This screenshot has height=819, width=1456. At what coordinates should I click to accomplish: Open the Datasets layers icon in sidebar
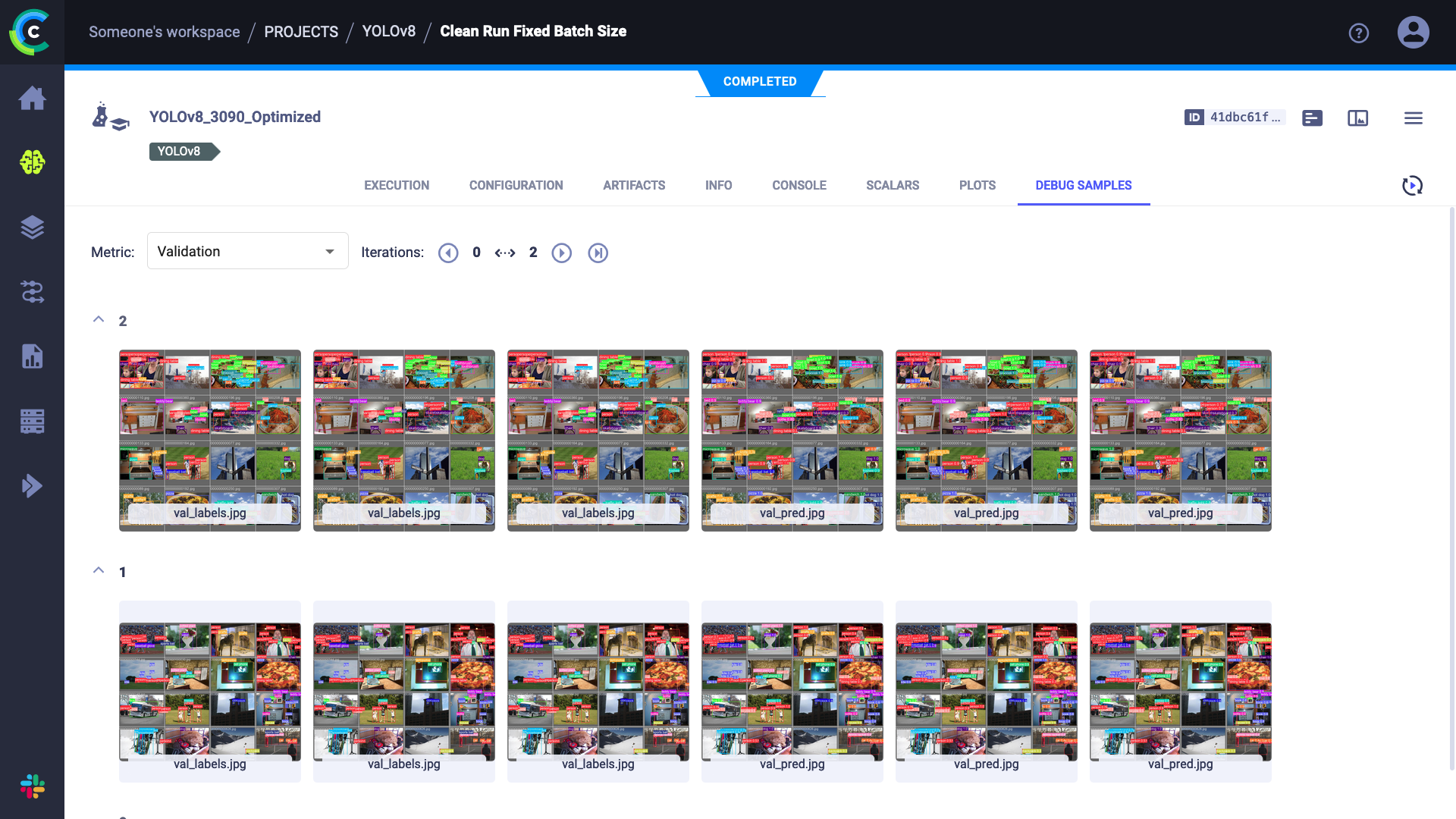pyautogui.click(x=32, y=227)
